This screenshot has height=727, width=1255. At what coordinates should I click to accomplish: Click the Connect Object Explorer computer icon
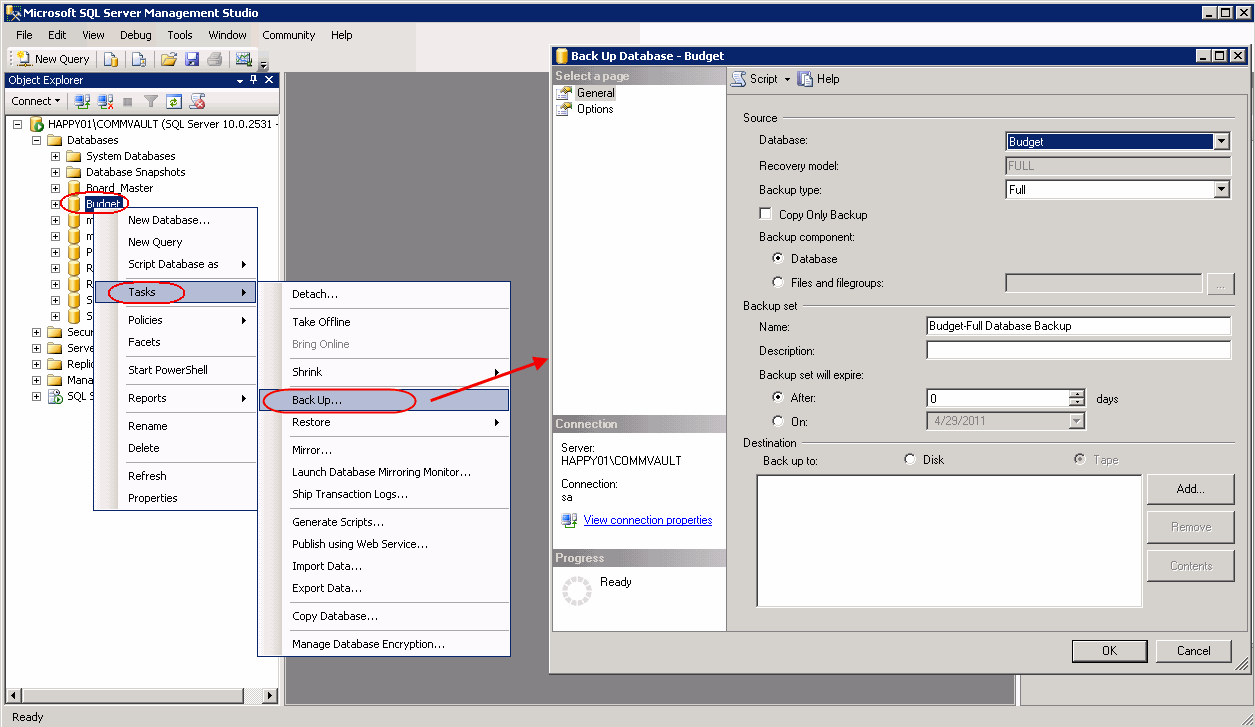[x=83, y=101]
